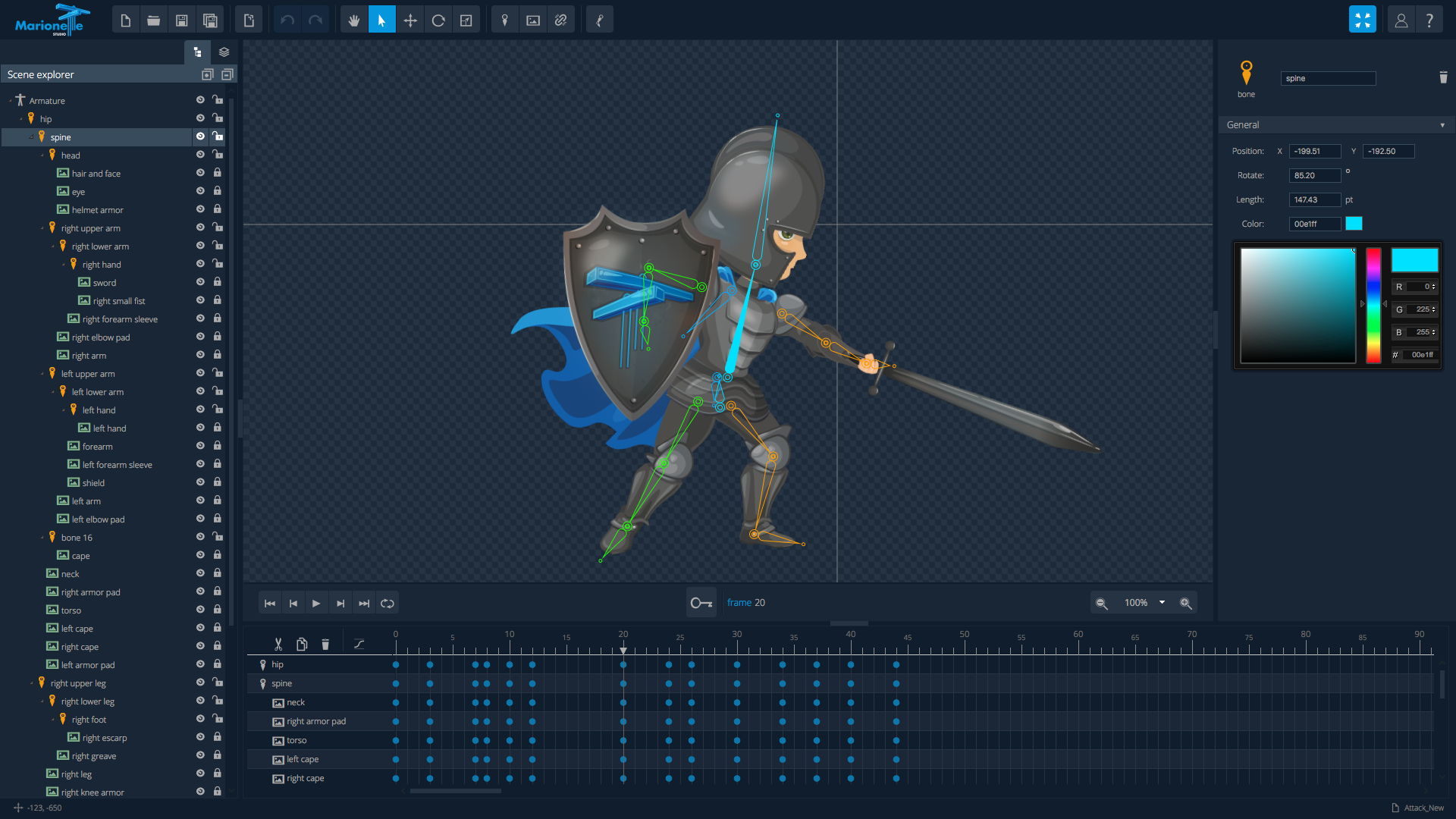
Task: Click the cyan bone color swatch
Action: click(x=1354, y=224)
